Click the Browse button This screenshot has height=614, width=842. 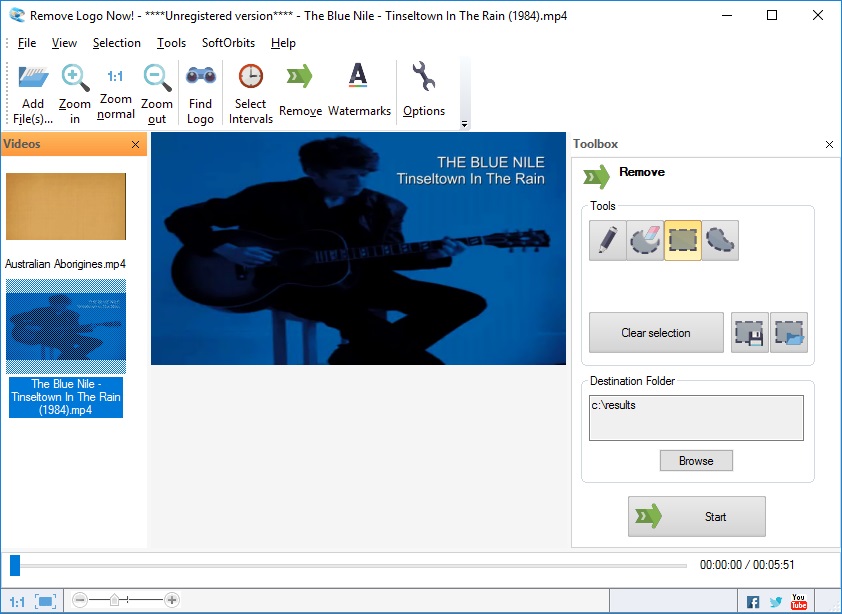point(696,460)
